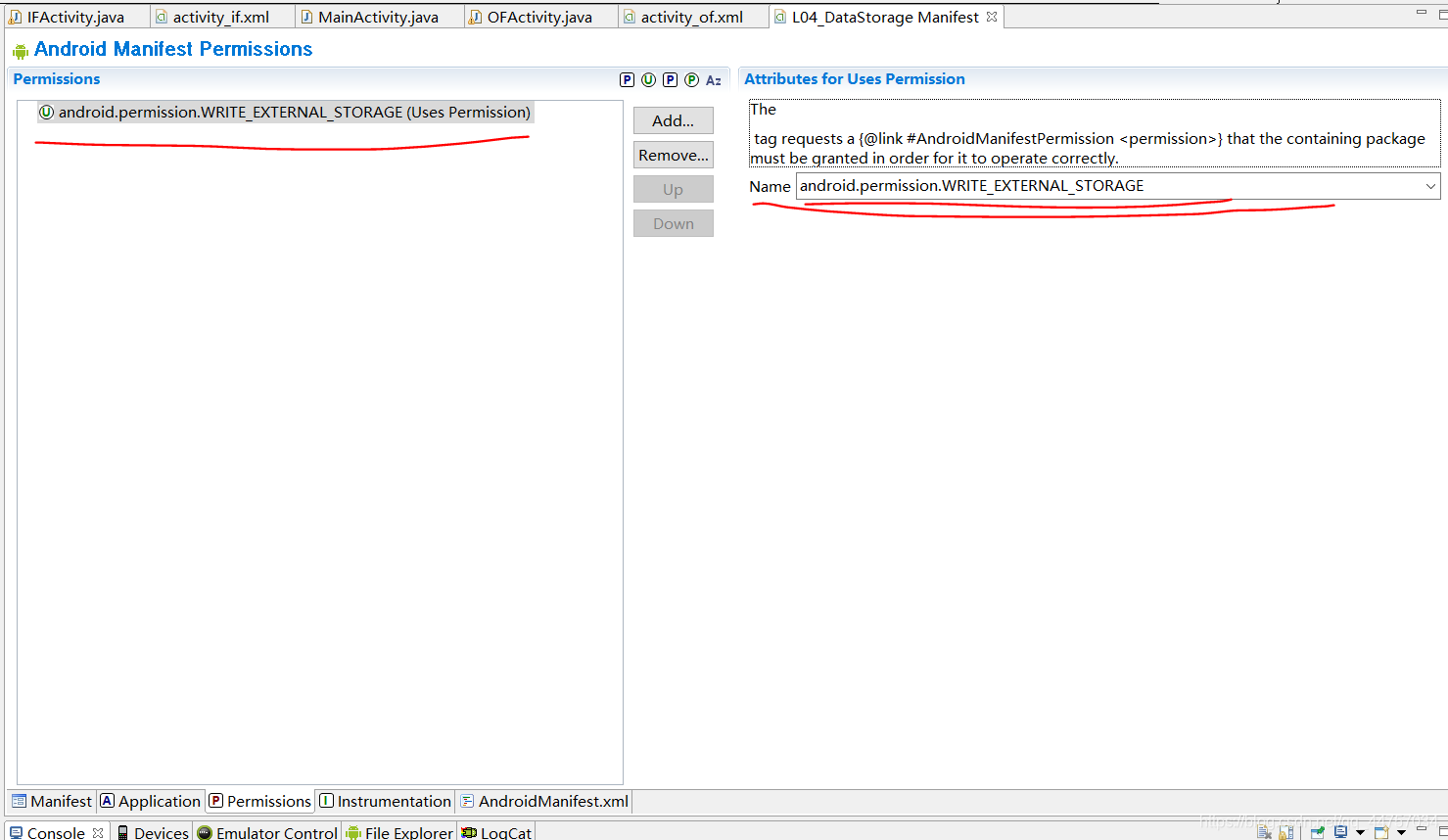This screenshot has width=1448, height=840.
Task: Minimize the editor area pane
Action: click(x=1422, y=12)
